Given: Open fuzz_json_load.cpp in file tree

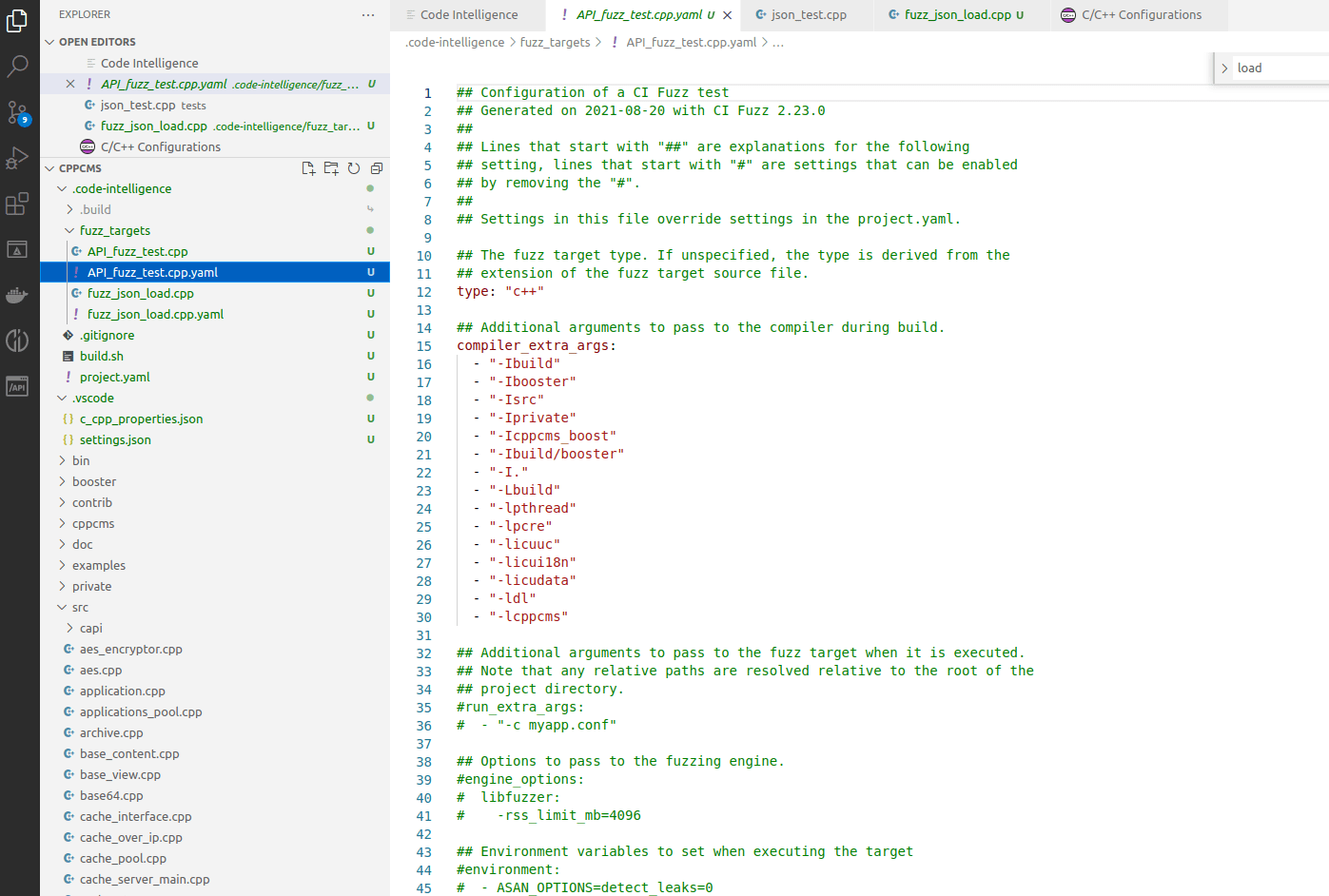Looking at the screenshot, I should click(215, 294).
